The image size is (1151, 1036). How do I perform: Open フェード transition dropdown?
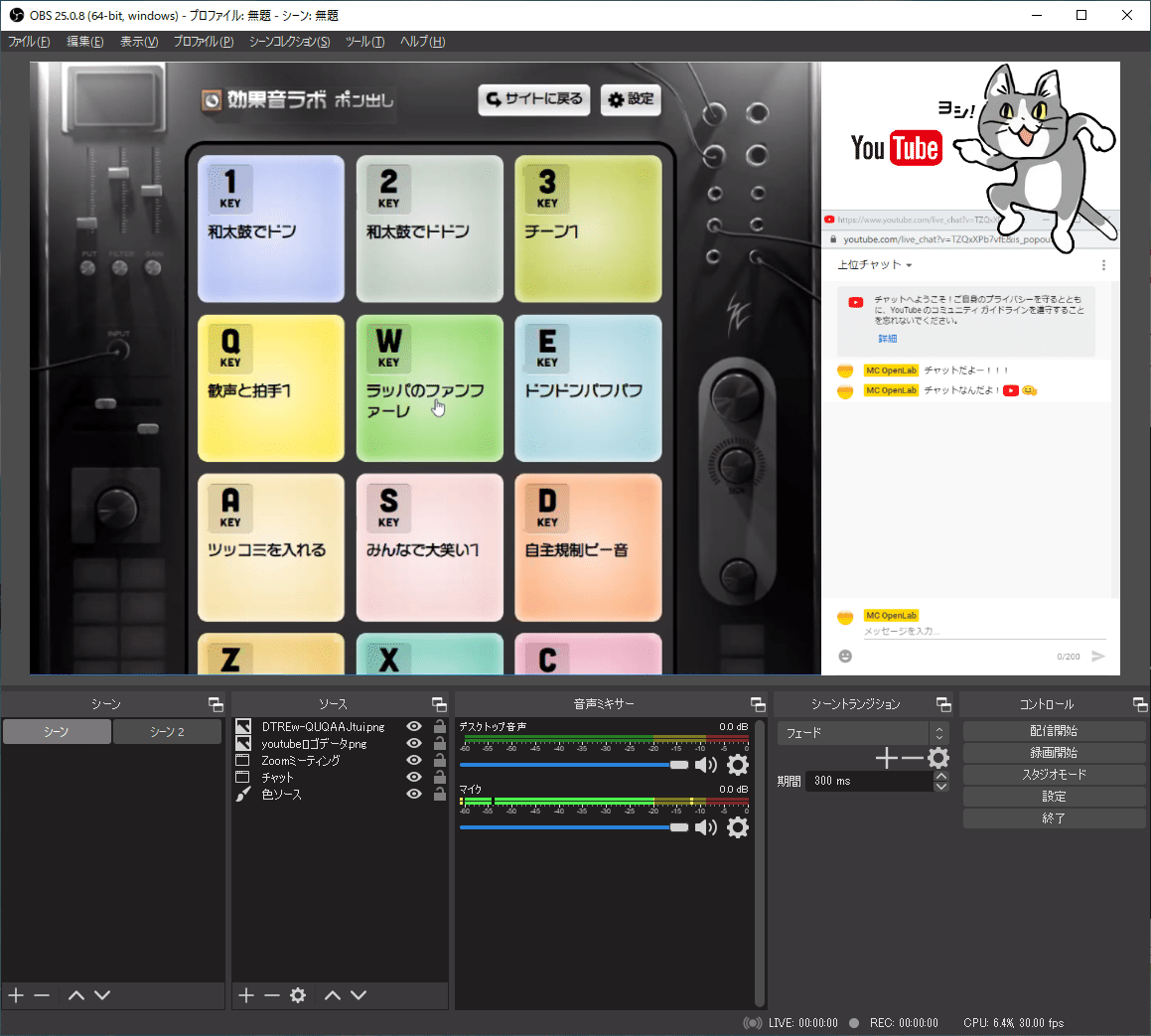pyautogui.click(x=863, y=733)
